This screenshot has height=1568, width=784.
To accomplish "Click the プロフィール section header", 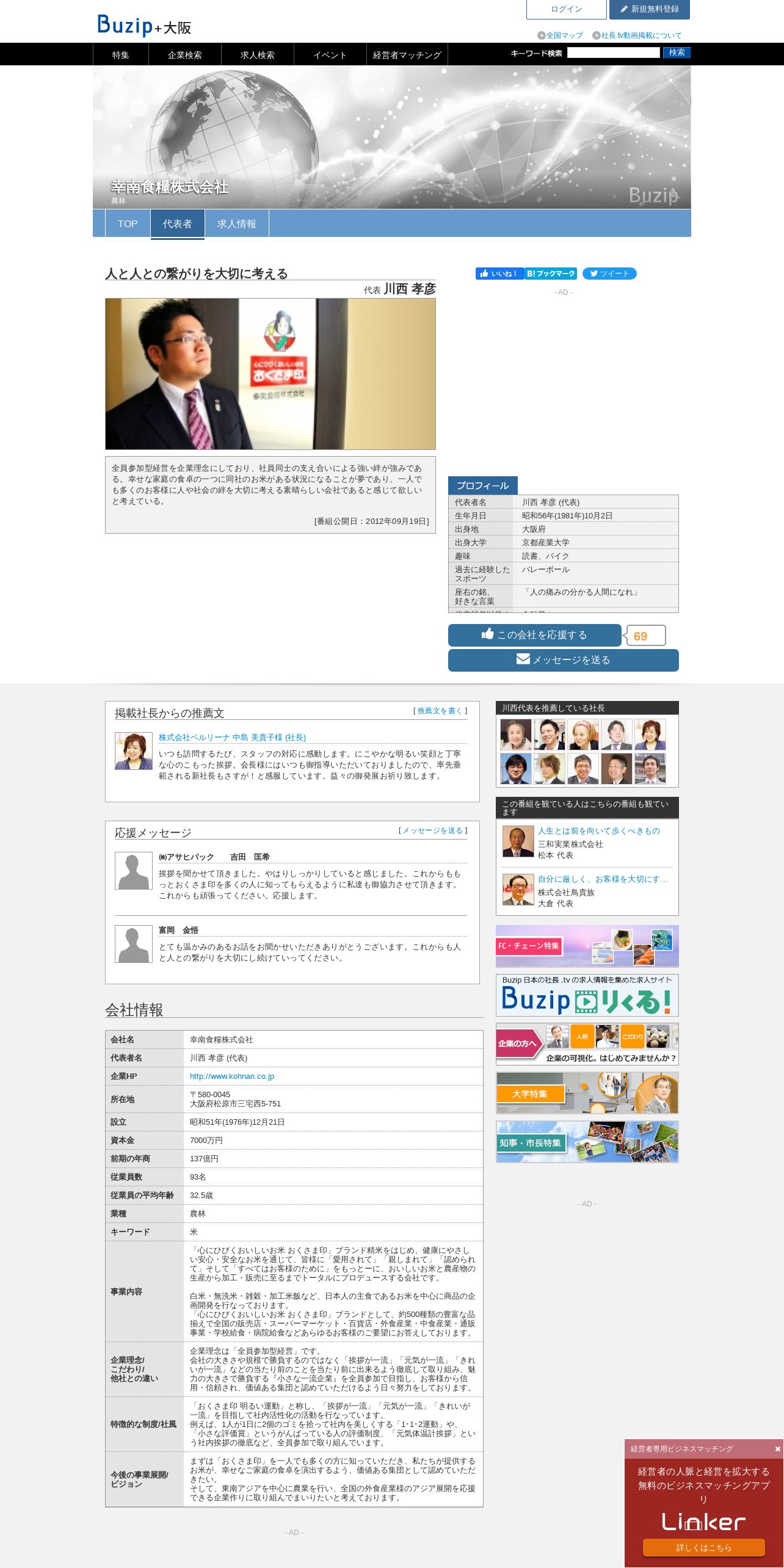I will point(482,485).
